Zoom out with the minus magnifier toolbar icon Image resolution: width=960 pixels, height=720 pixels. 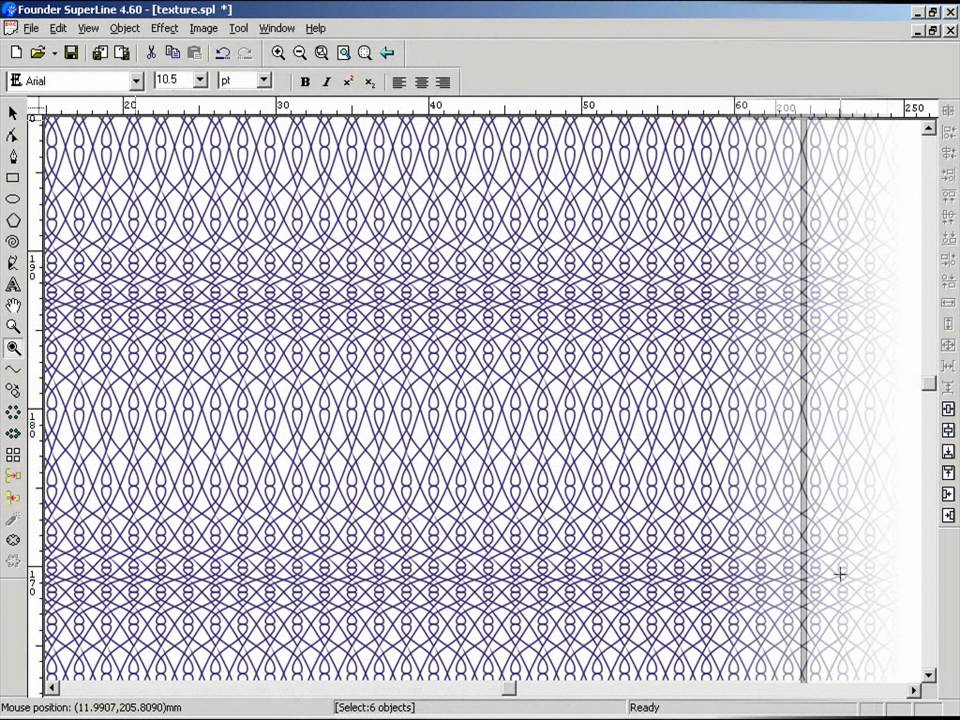coord(299,53)
